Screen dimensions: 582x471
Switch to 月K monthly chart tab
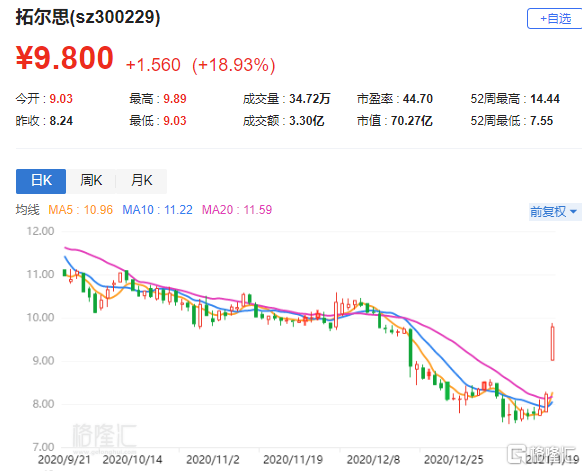141,181
